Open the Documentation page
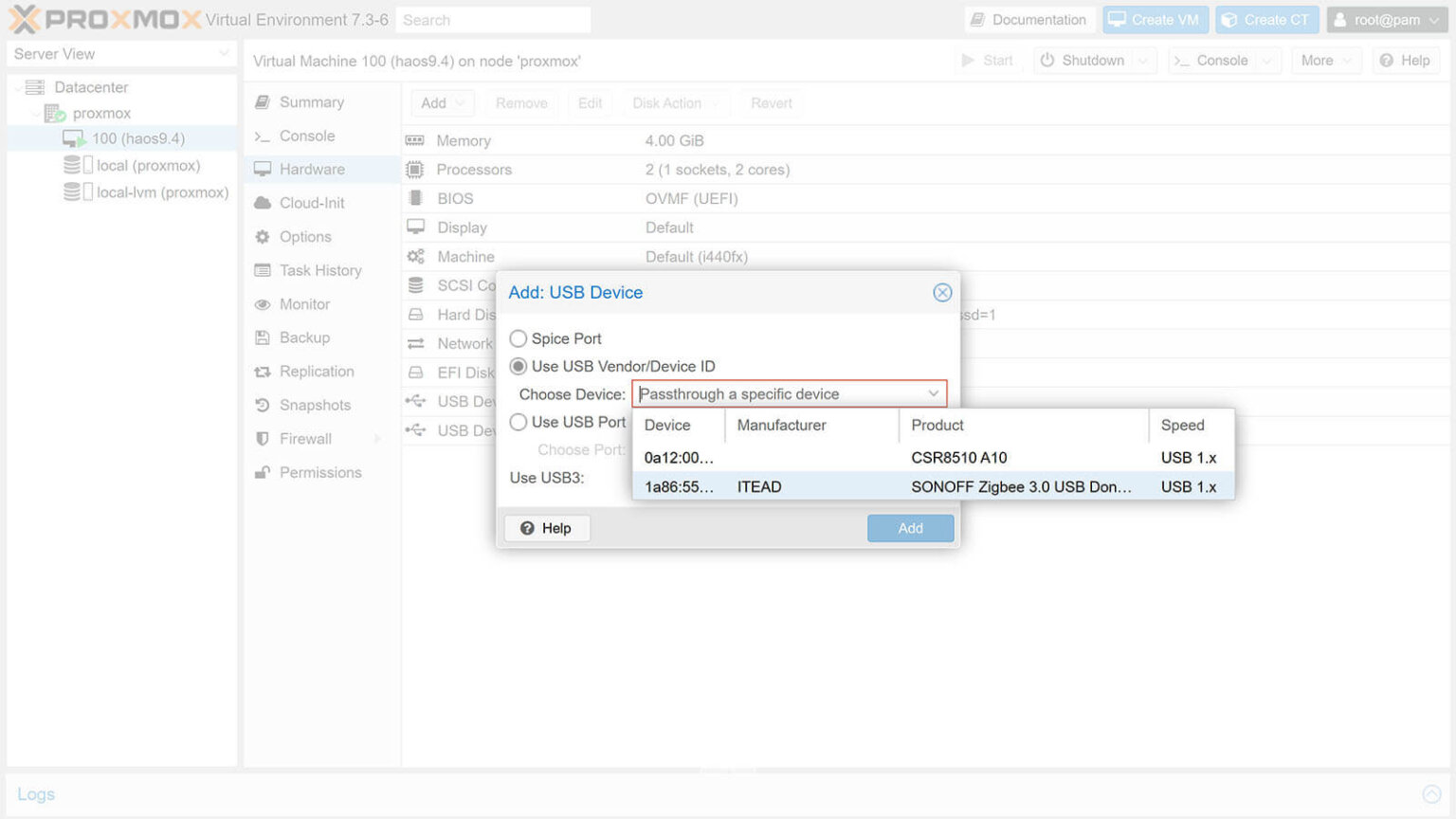The image size is (1456, 819). [1029, 19]
